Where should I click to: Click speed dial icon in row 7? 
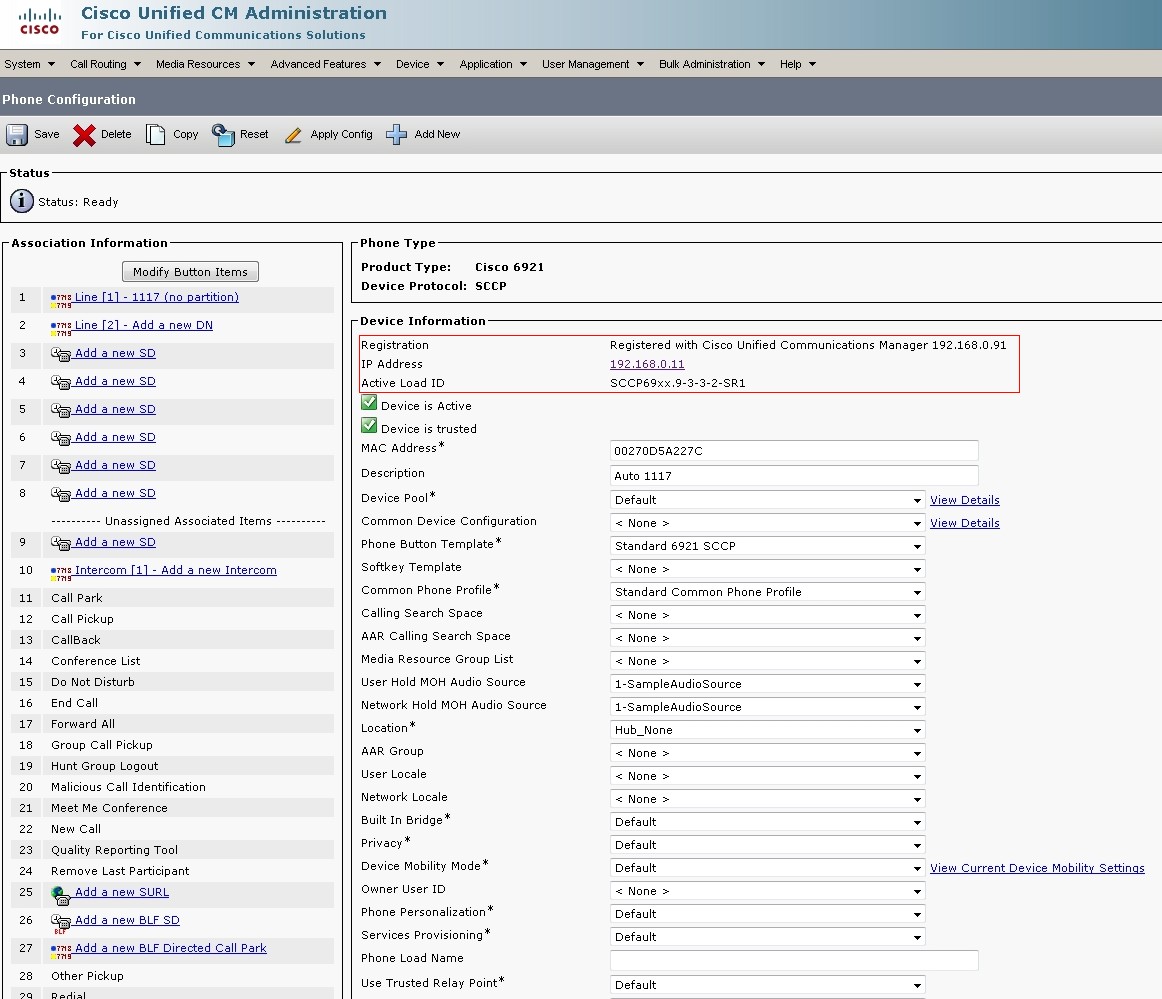click(61, 467)
